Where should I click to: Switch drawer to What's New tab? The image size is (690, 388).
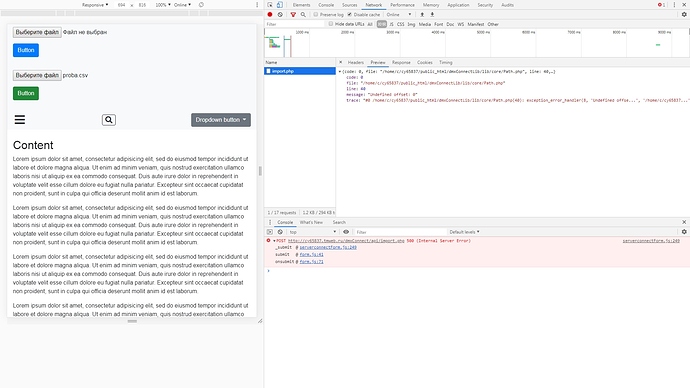click(x=311, y=222)
